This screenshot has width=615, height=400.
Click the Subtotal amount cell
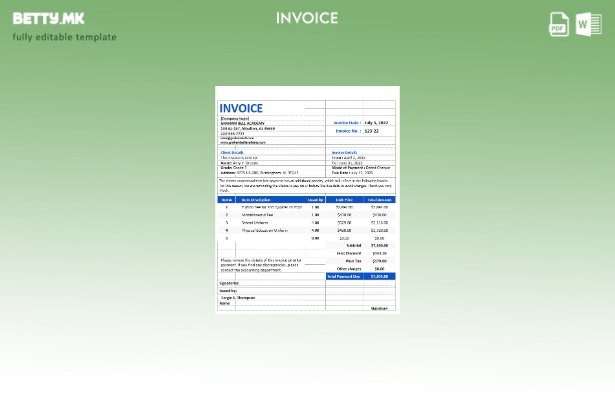pyautogui.click(x=379, y=245)
